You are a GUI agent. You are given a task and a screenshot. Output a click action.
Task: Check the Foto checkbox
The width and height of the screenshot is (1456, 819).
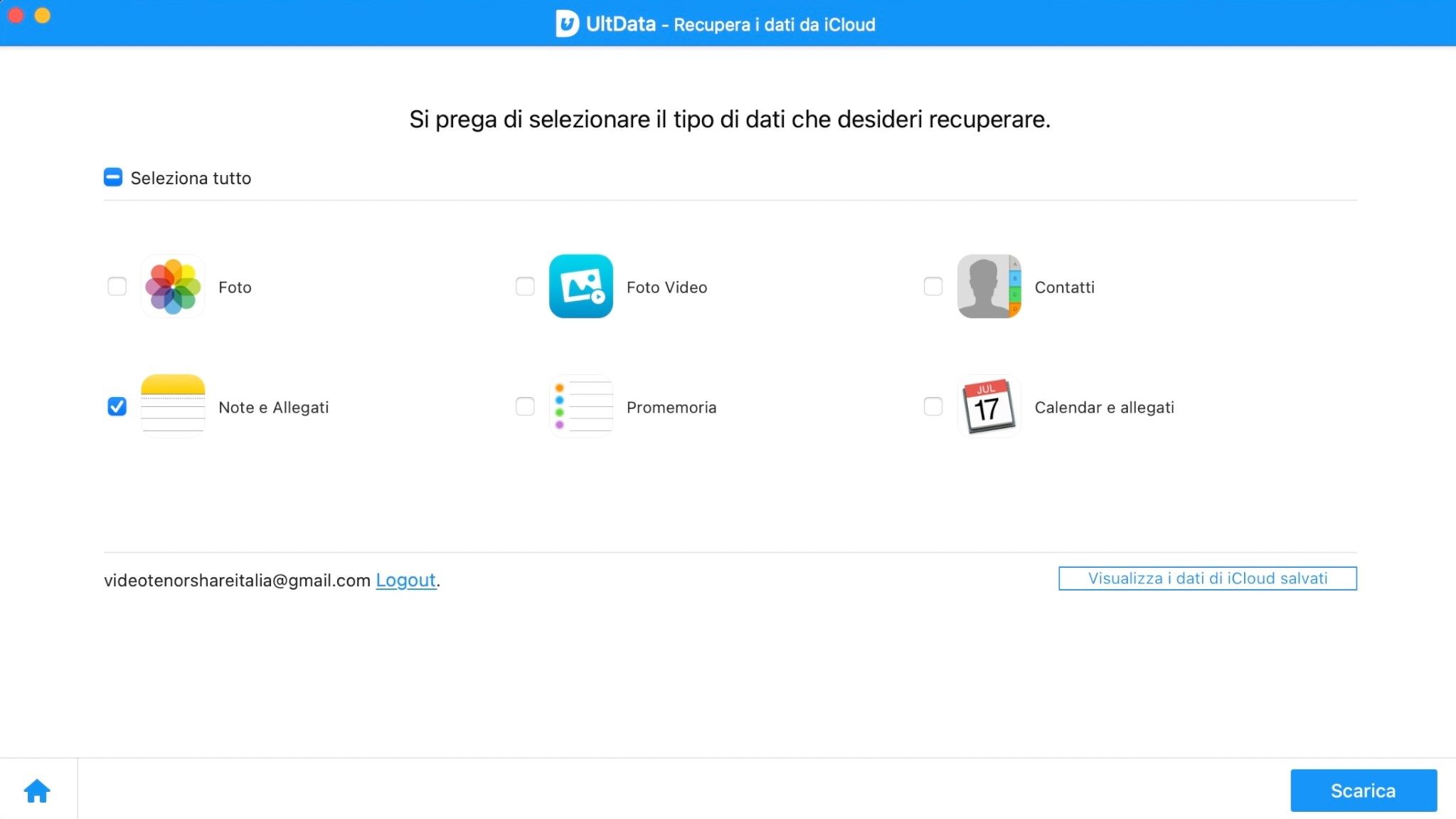pyautogui.click(x=117, y=286)
